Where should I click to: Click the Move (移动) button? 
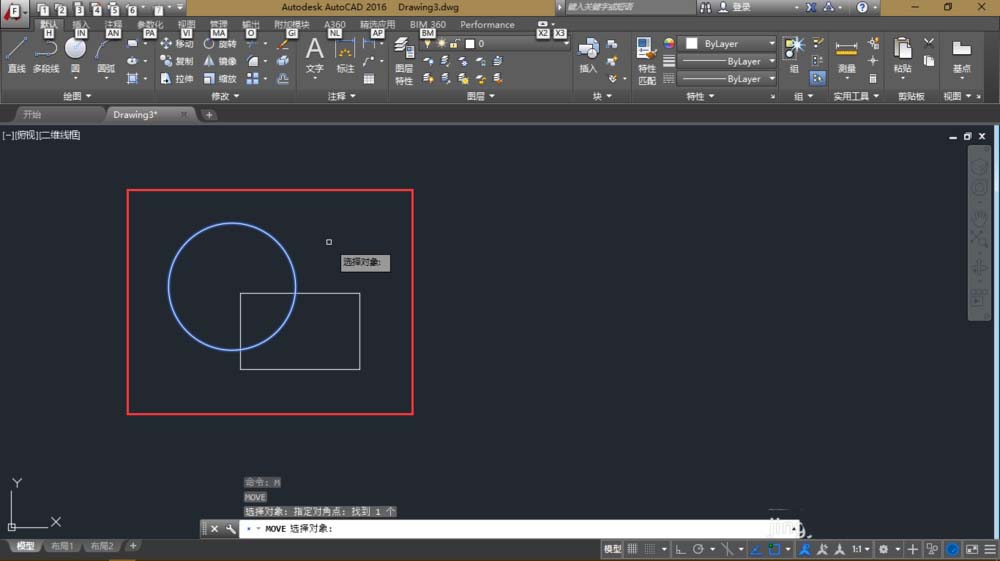(177, 44)
